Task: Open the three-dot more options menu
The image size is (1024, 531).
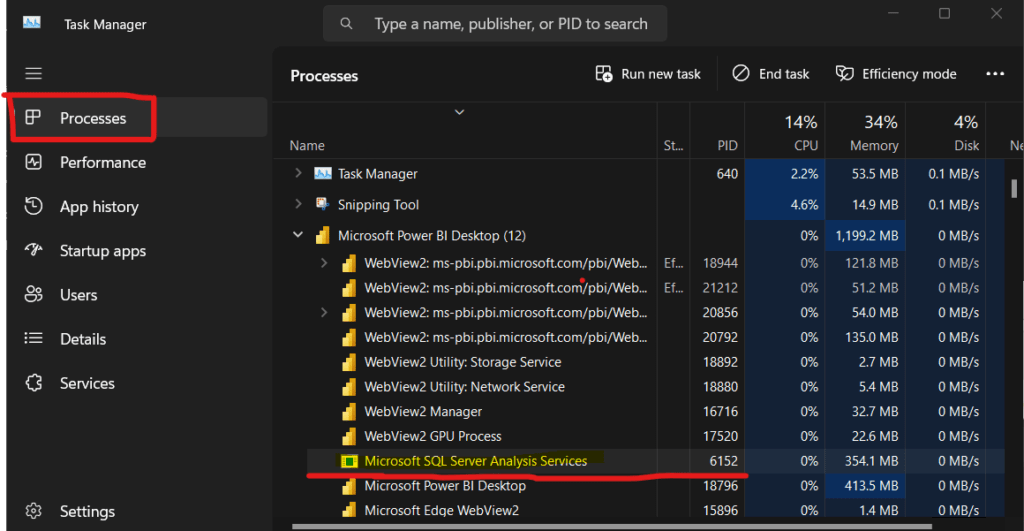Action: [x=995, y=74]
